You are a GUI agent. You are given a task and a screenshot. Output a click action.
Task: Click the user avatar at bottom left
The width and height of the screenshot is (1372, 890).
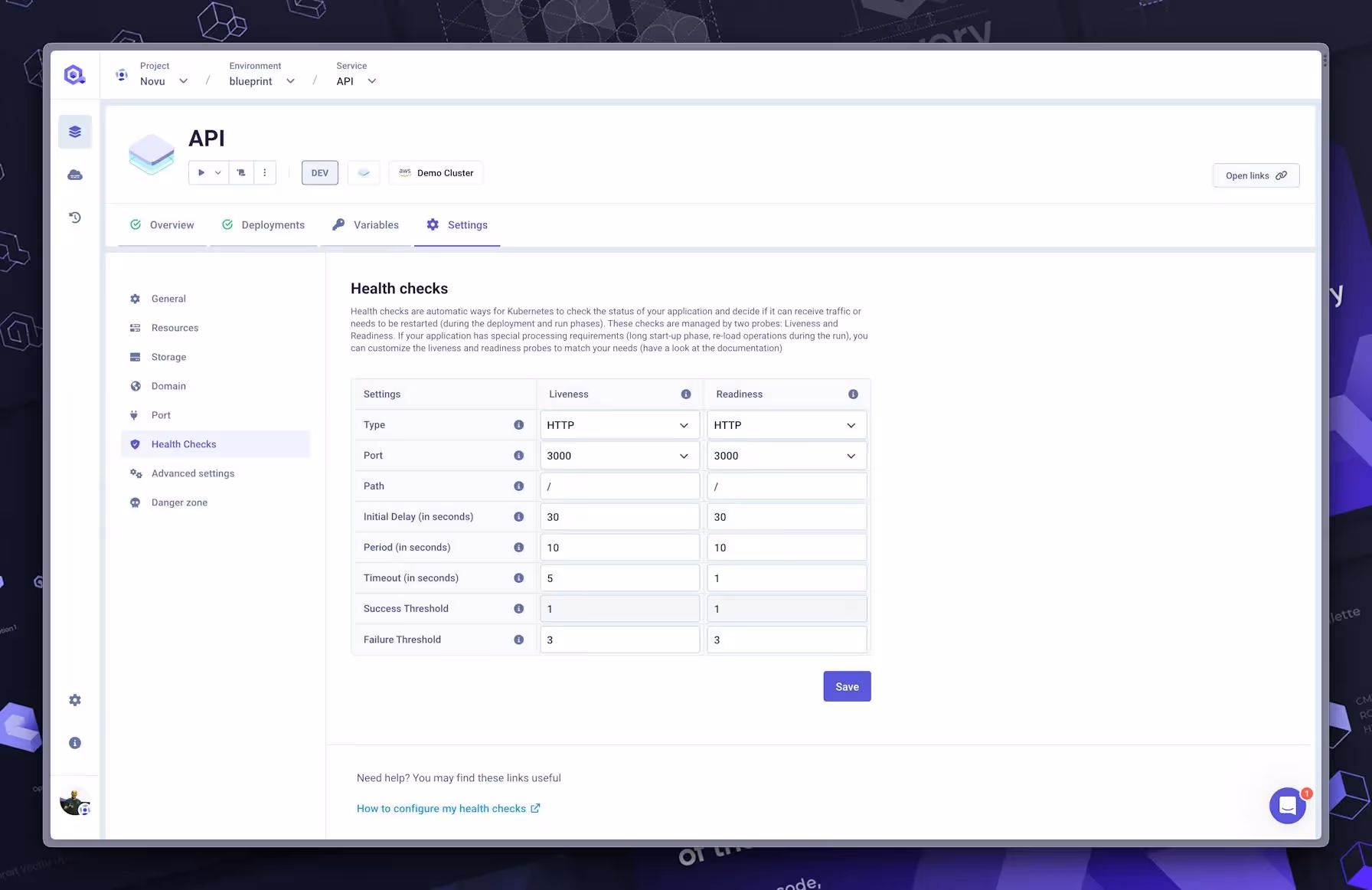tap(74, 801)
